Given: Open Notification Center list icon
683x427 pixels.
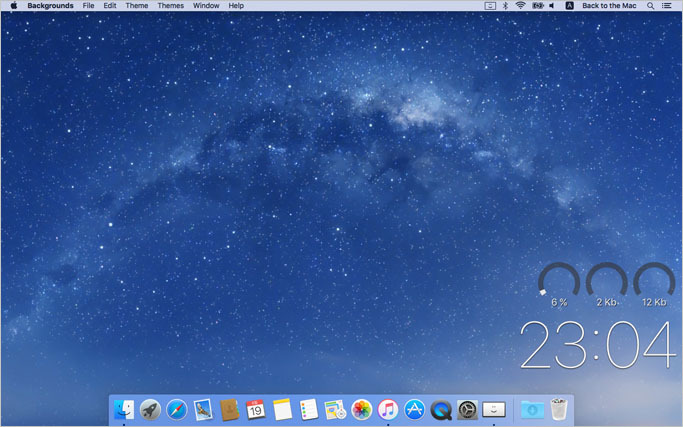Looking at the screenshot, I should [x=666, y=6].
